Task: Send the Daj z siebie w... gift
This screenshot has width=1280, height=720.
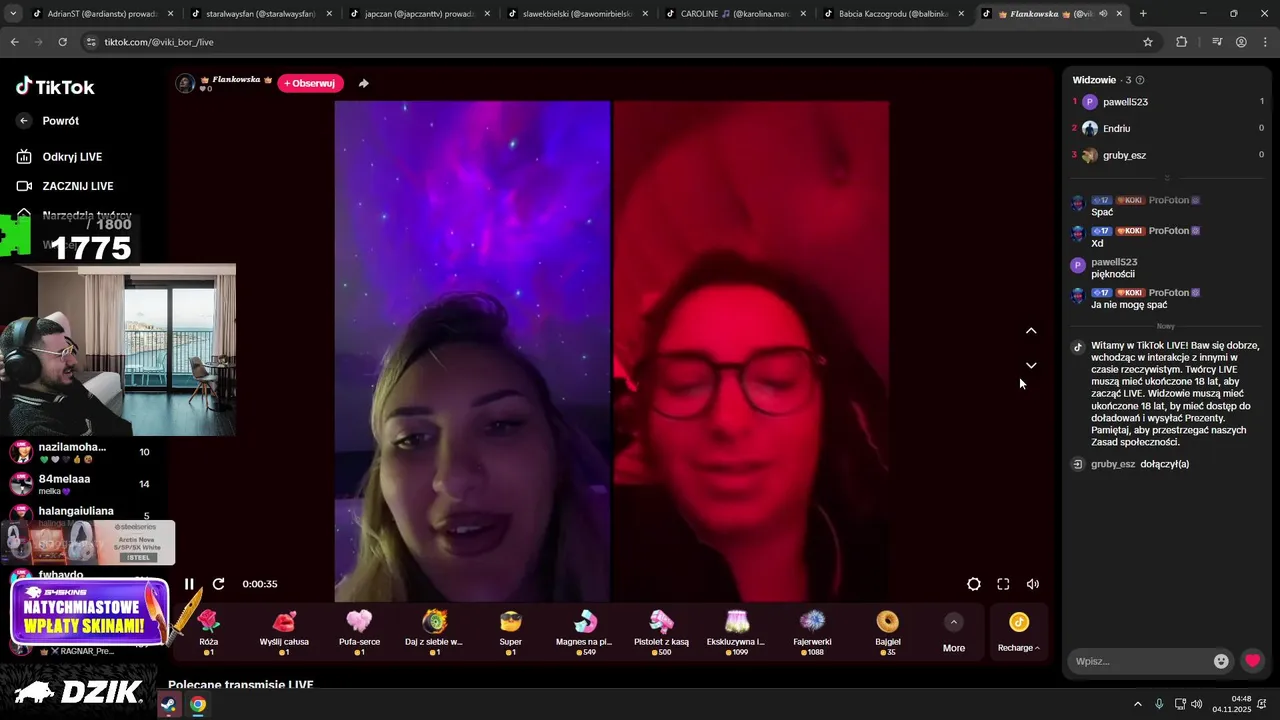Action: tap(434, 632)
